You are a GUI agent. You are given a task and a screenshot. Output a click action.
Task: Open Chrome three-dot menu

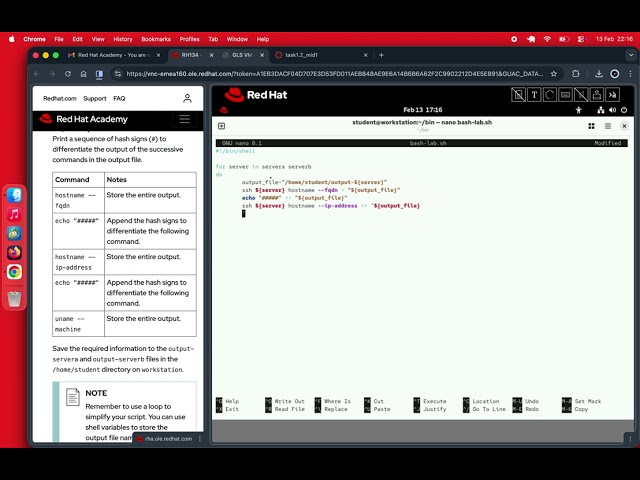[x=630, y=74]
